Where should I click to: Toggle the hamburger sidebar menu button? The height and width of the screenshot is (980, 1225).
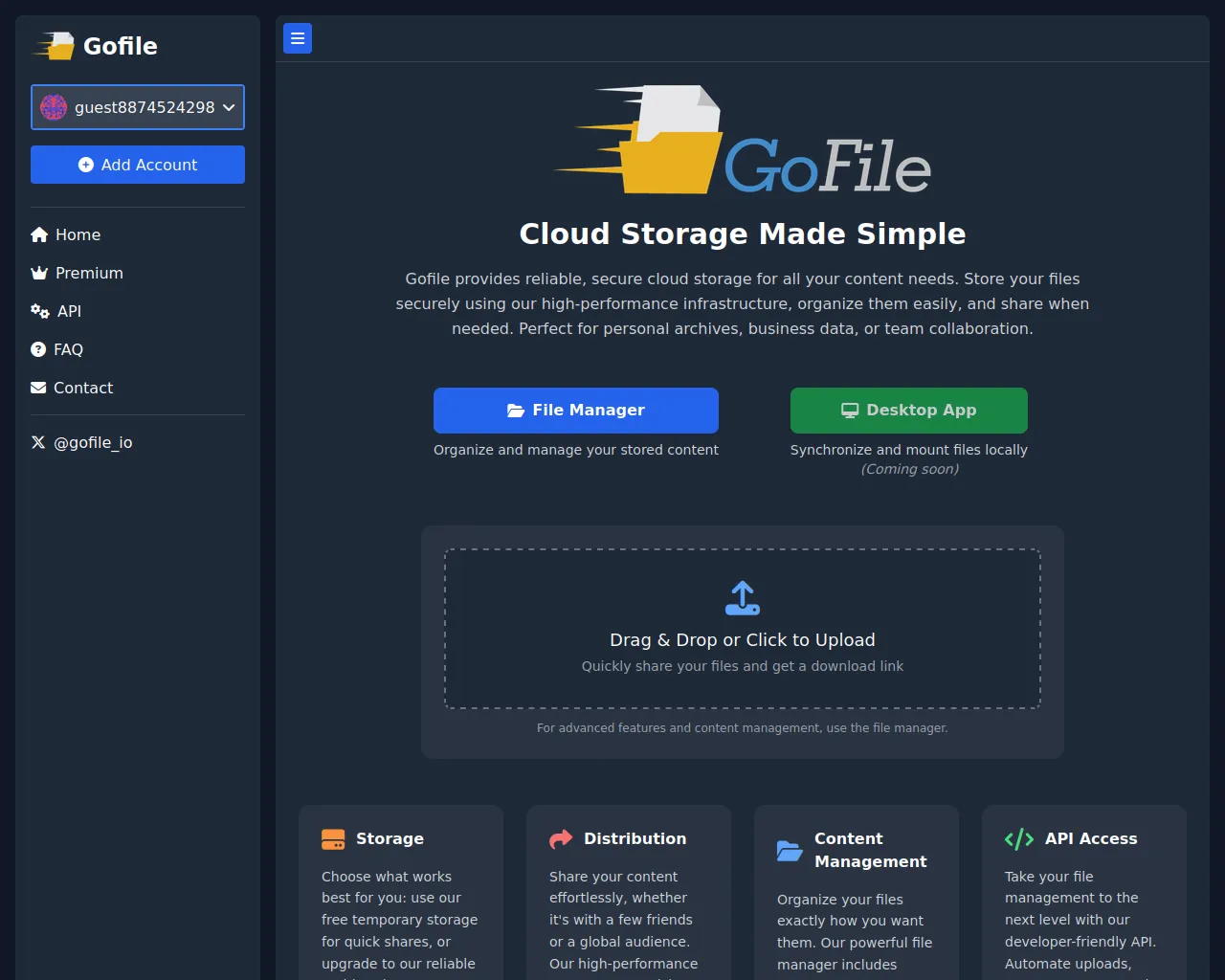coord(298,38)
